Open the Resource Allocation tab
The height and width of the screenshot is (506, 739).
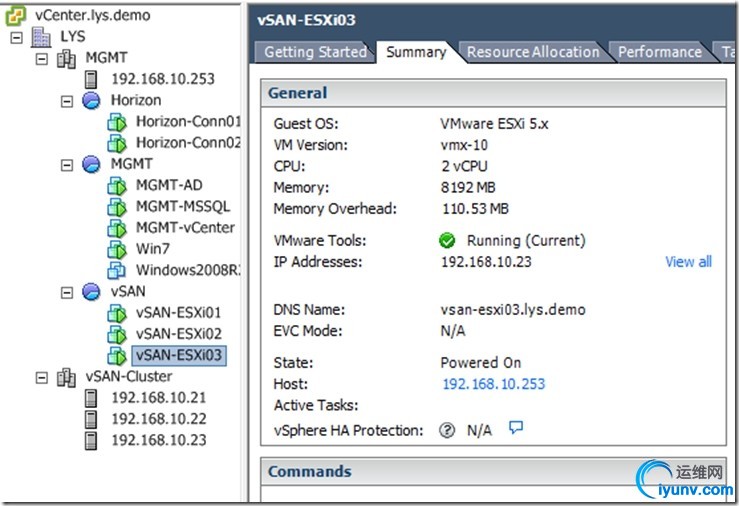coord(533,52)
